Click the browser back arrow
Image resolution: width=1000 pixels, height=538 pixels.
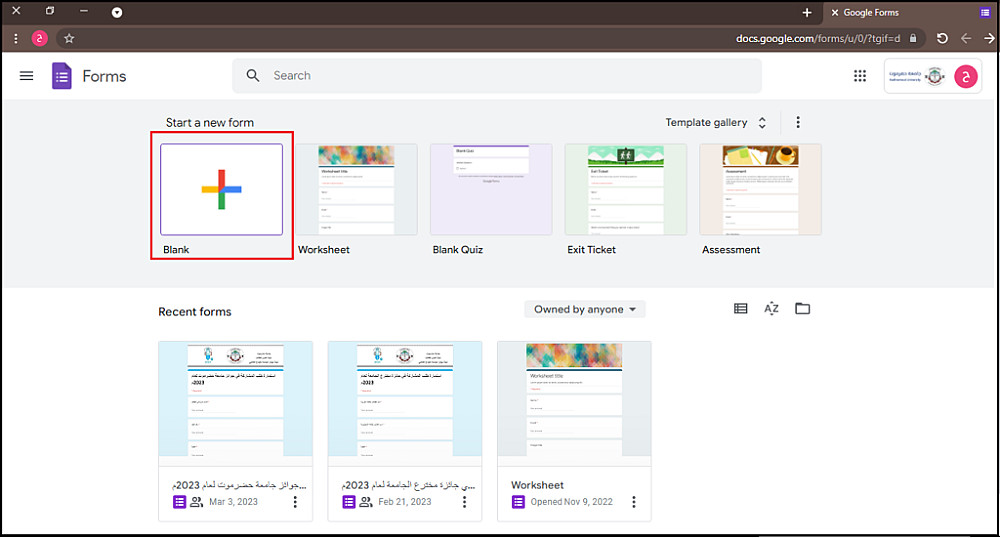[966, 38]
